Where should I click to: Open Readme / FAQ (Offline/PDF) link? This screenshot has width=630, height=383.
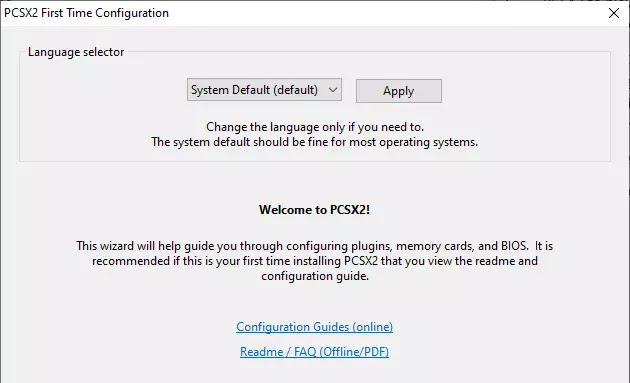click(x=315, y=352)
